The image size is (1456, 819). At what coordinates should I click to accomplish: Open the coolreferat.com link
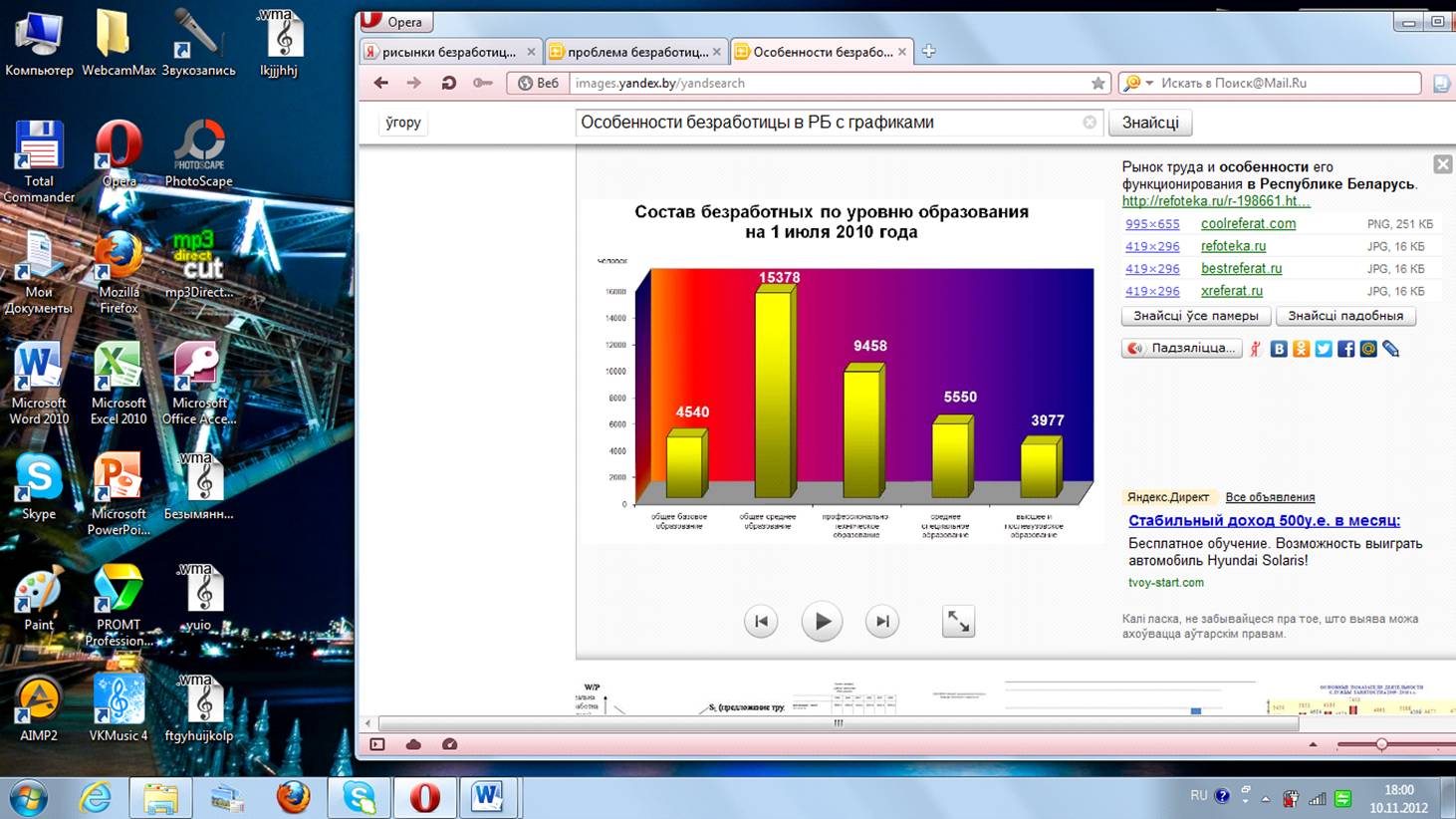1248,224
